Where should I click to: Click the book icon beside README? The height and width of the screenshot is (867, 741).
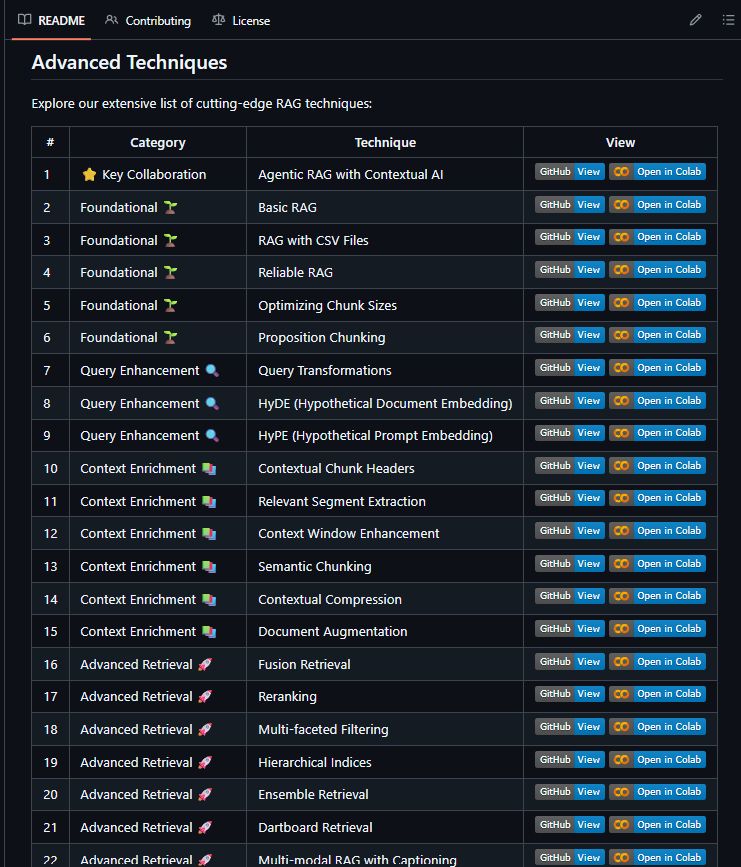tap(24, 20)
